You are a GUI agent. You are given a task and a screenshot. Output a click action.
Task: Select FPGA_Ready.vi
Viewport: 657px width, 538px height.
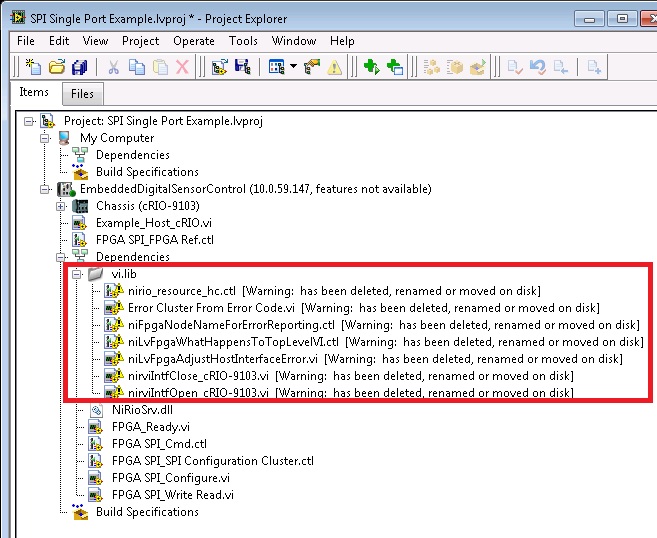coord(150,427)
